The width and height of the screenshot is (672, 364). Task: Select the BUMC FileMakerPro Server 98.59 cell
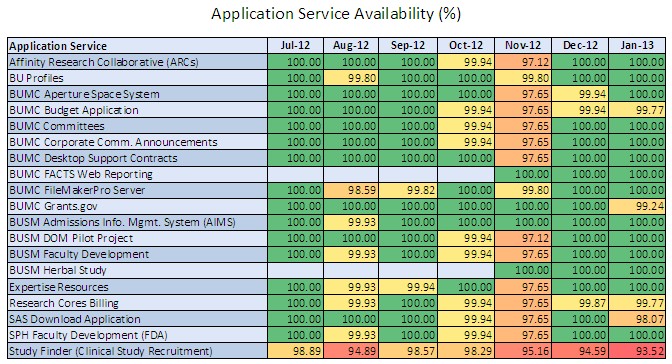(351, 190)
